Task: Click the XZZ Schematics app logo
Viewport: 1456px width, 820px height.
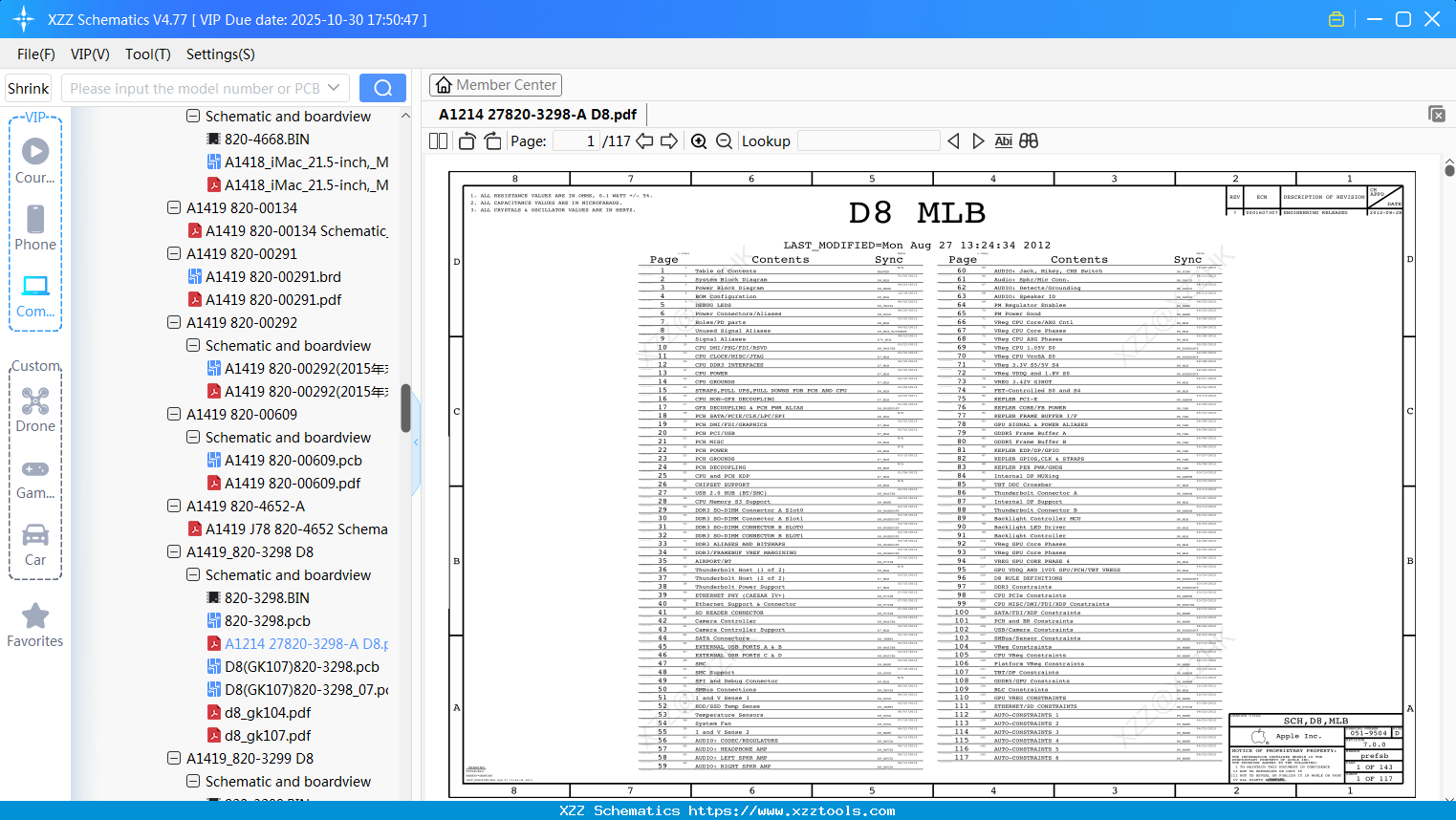Action: (24, 19)
